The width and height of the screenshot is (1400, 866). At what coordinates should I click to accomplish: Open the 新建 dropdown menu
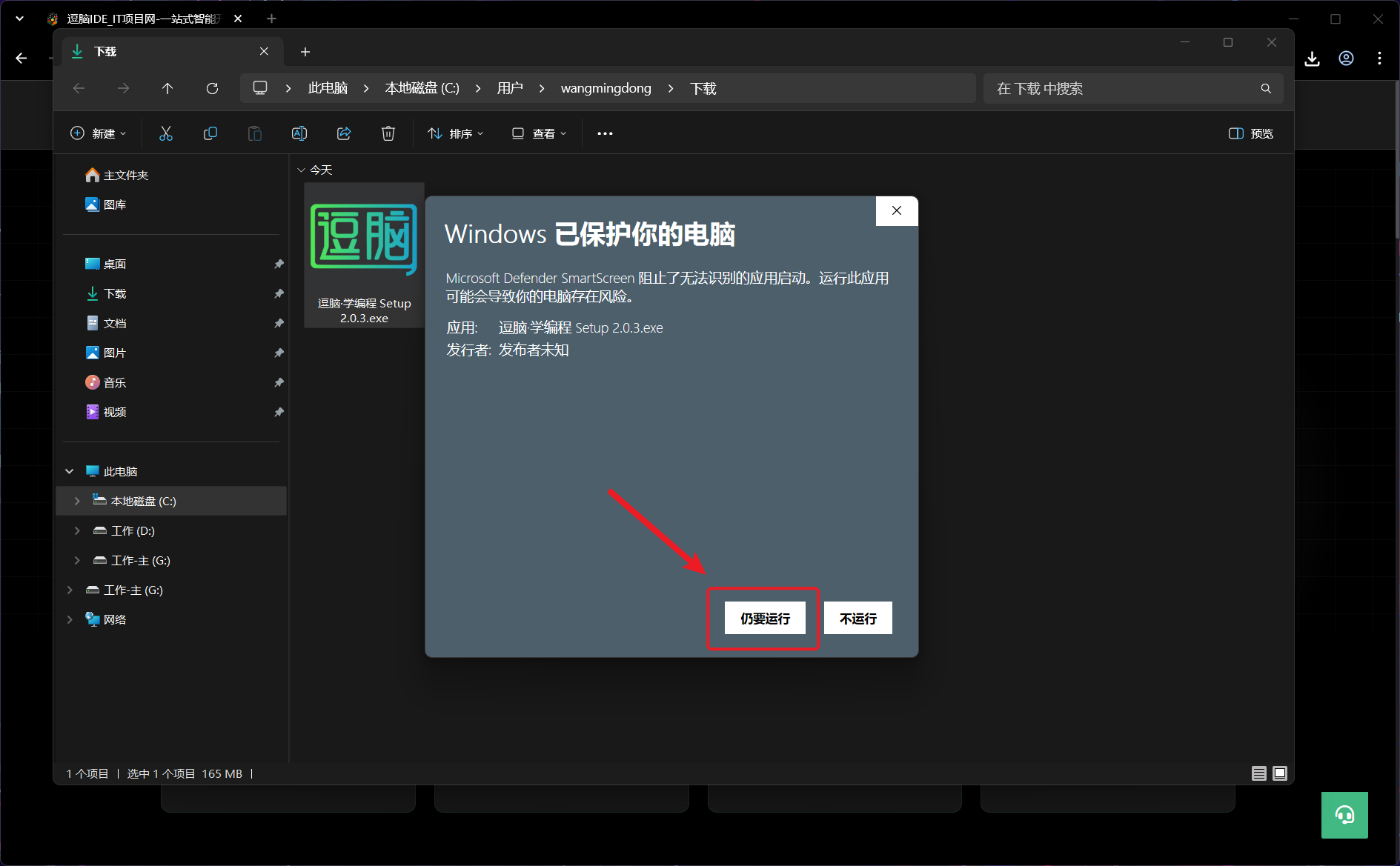[x=99, y=133]
